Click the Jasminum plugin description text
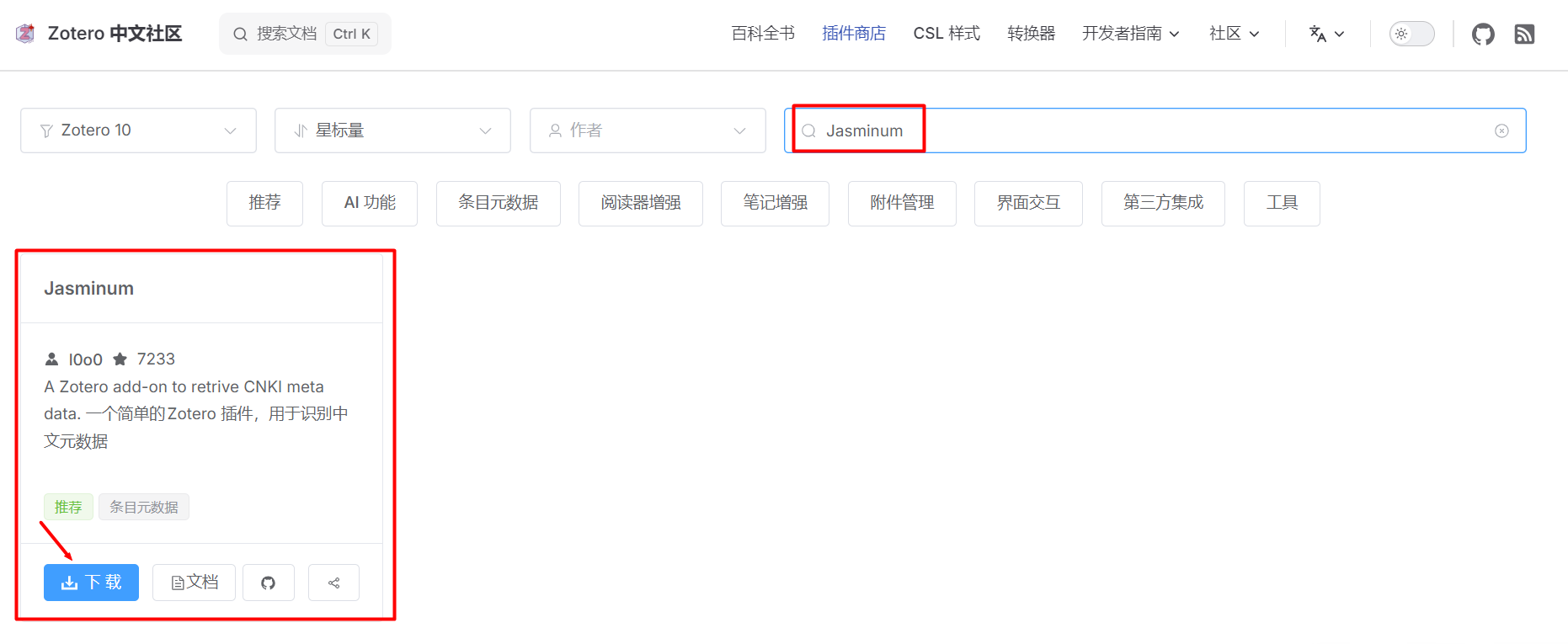Viewport: 1568px width, 644px height. click(196, 414)
